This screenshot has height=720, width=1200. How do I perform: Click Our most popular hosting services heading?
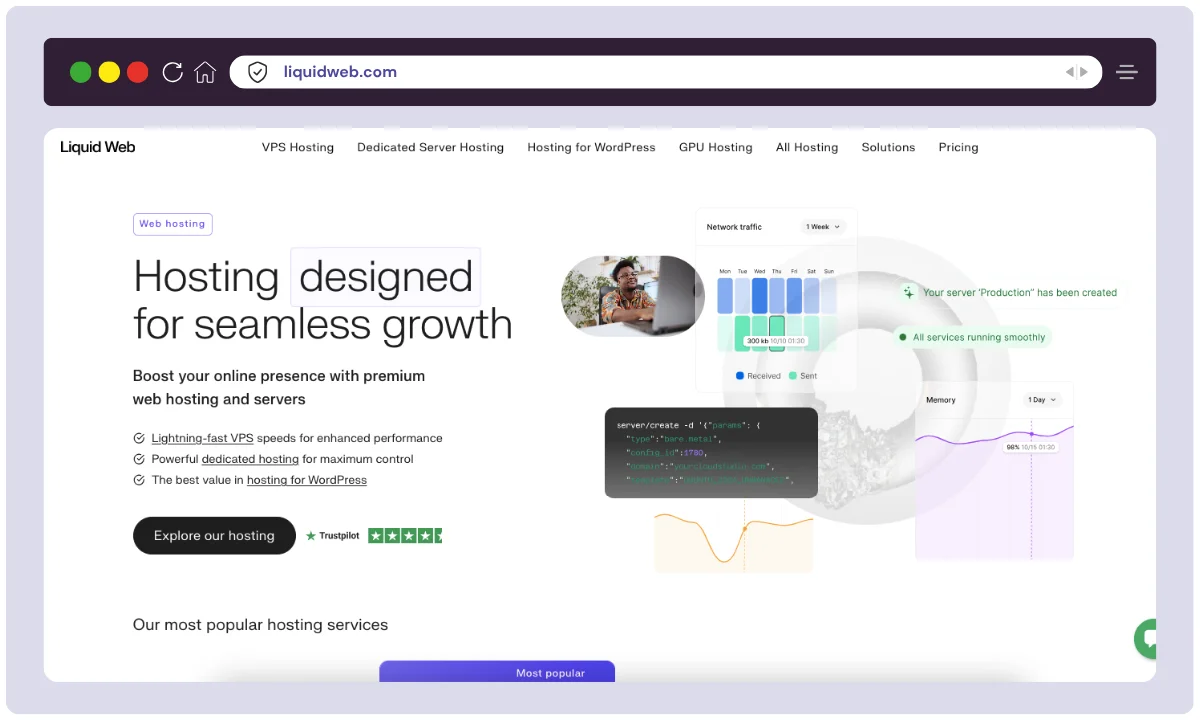pos(260,625)
